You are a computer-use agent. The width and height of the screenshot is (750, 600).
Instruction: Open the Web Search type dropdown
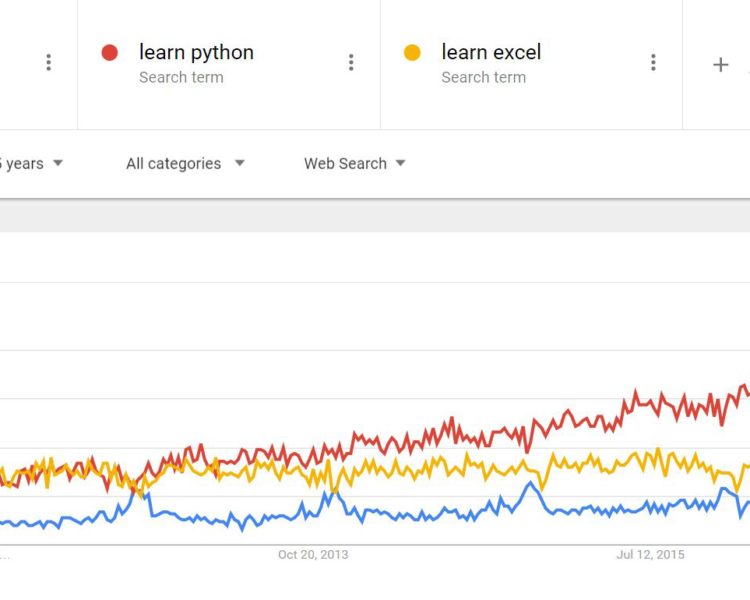tap(355, 164)
